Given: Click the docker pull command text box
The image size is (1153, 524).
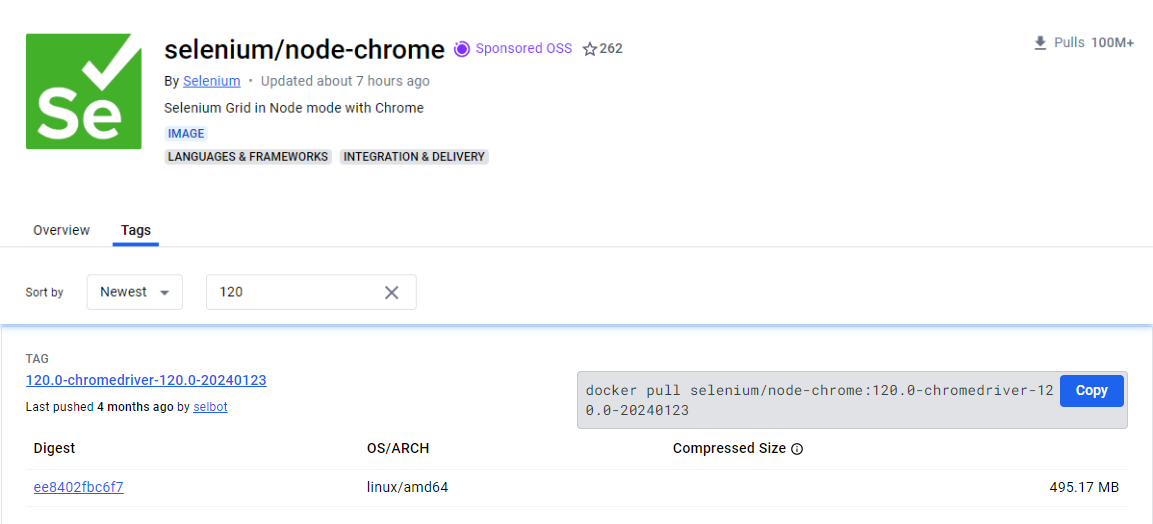Looking at the screenshot, I should (x=817, y=400).
